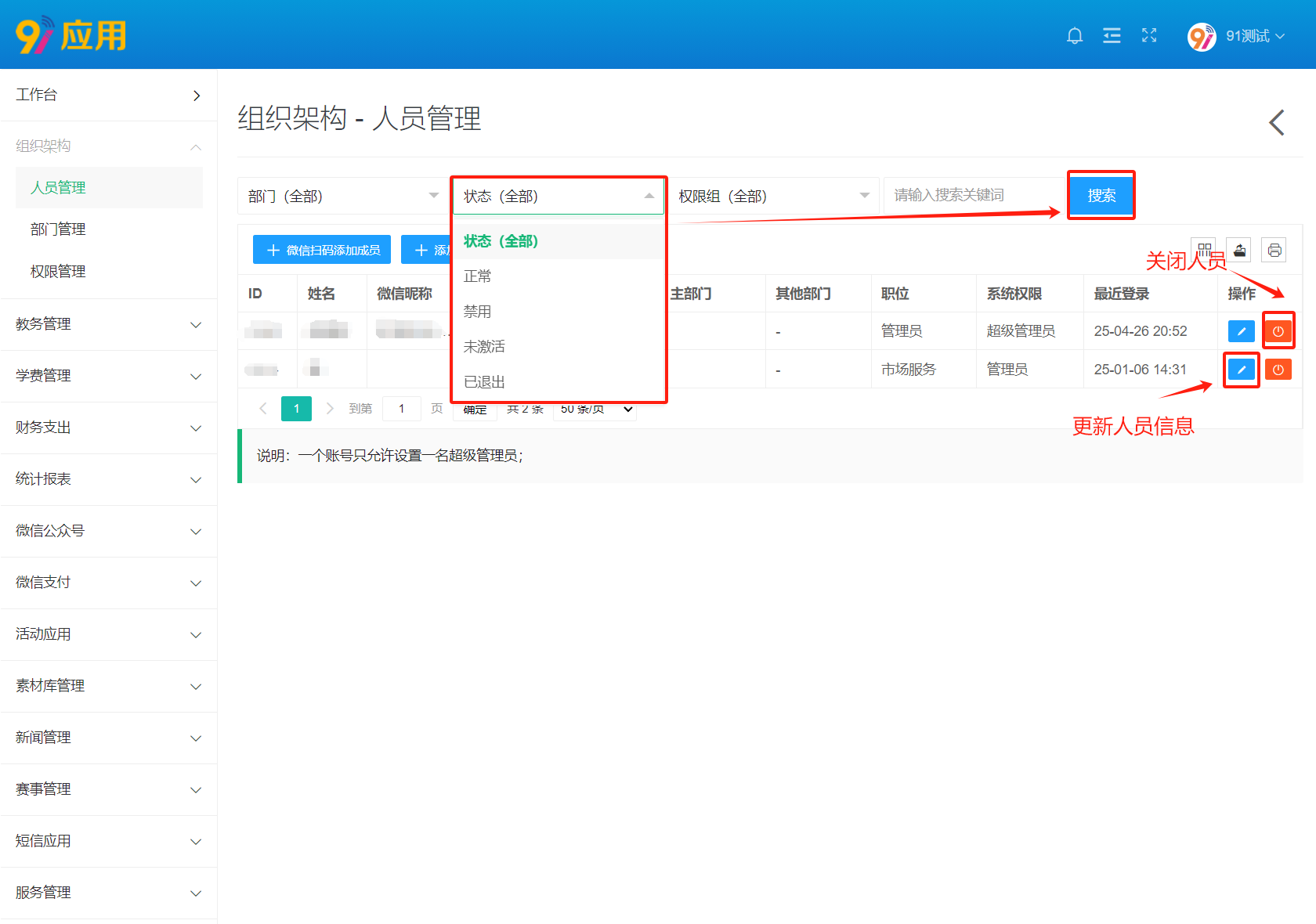Click 微信扫码添加成员 button
This screenshot has width=1316, height=924.
(x=323, y=251)
